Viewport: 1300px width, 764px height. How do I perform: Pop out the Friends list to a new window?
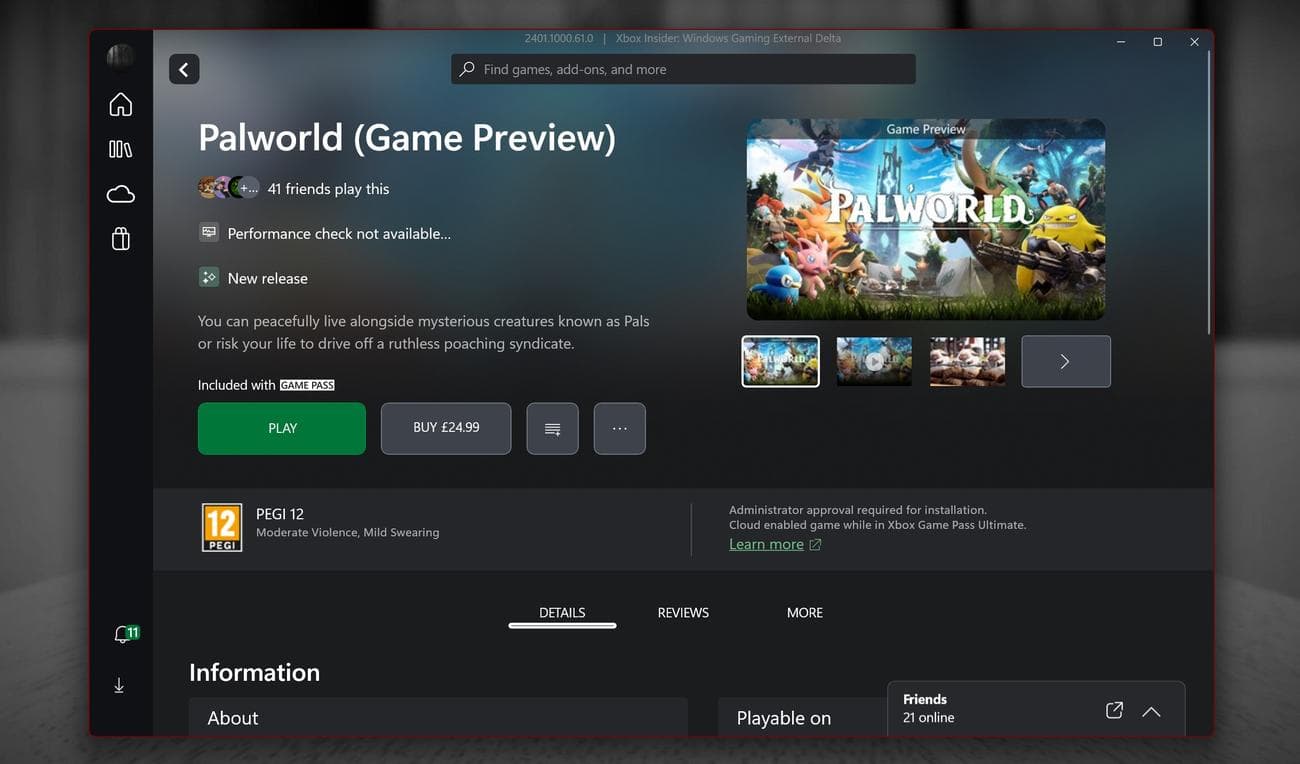pyautogui.click(x=1113, y=709)
